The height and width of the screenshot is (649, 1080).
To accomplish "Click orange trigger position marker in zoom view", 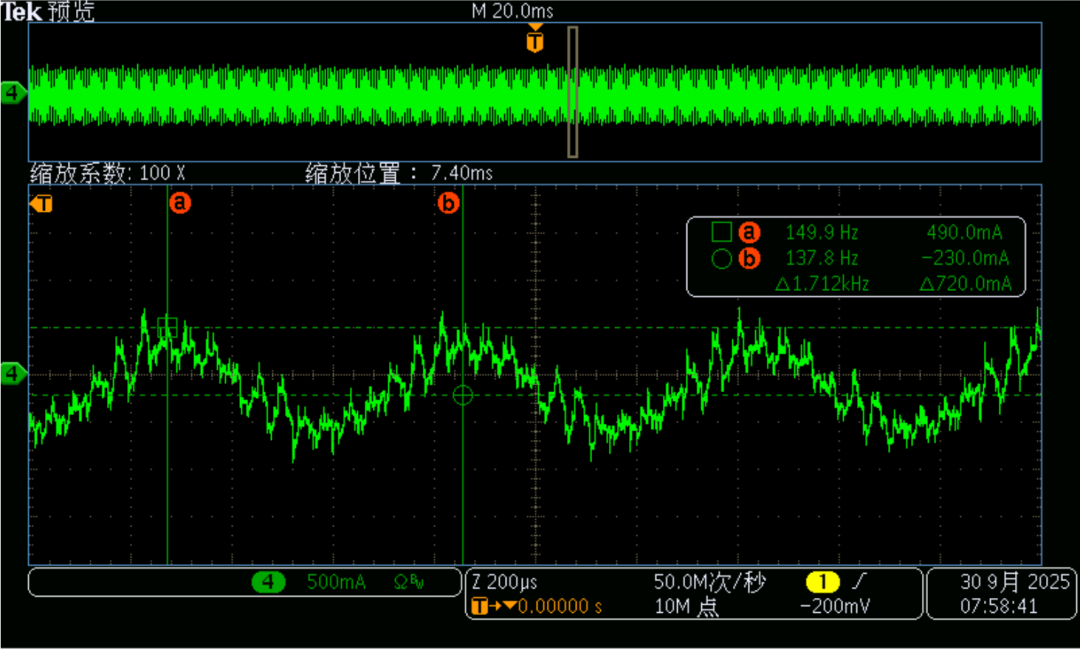I will pos(42,204).
